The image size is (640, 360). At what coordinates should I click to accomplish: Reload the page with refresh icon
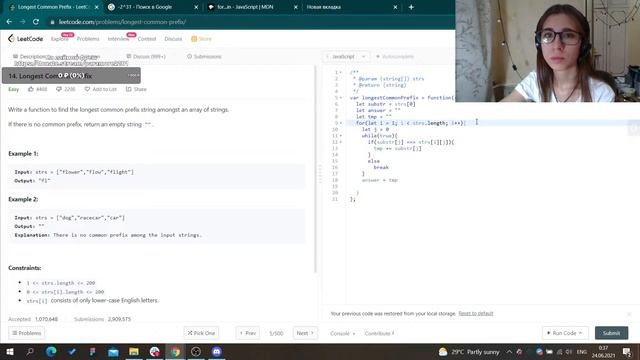tap(36, 22)
